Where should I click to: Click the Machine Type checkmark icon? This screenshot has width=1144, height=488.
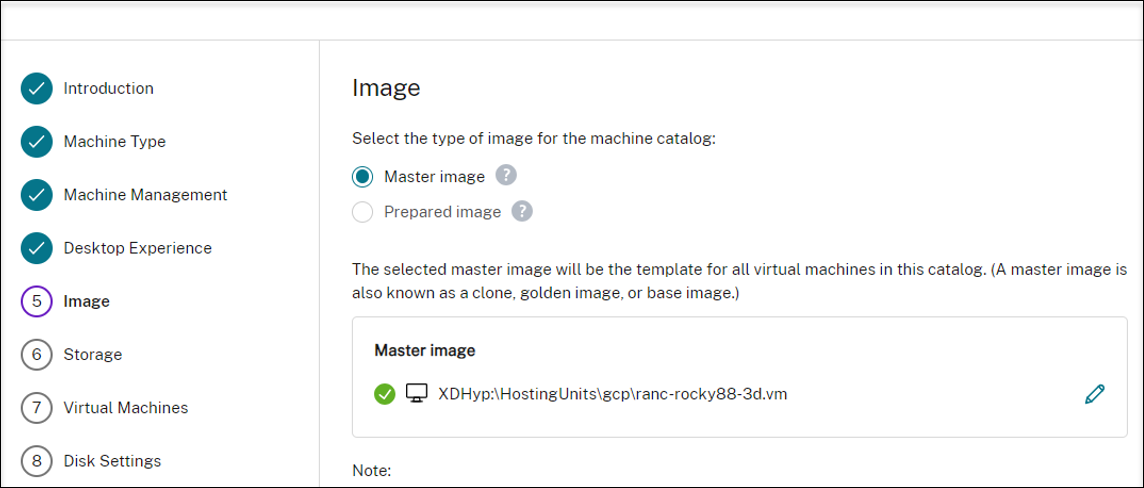[x=36, y=142]
